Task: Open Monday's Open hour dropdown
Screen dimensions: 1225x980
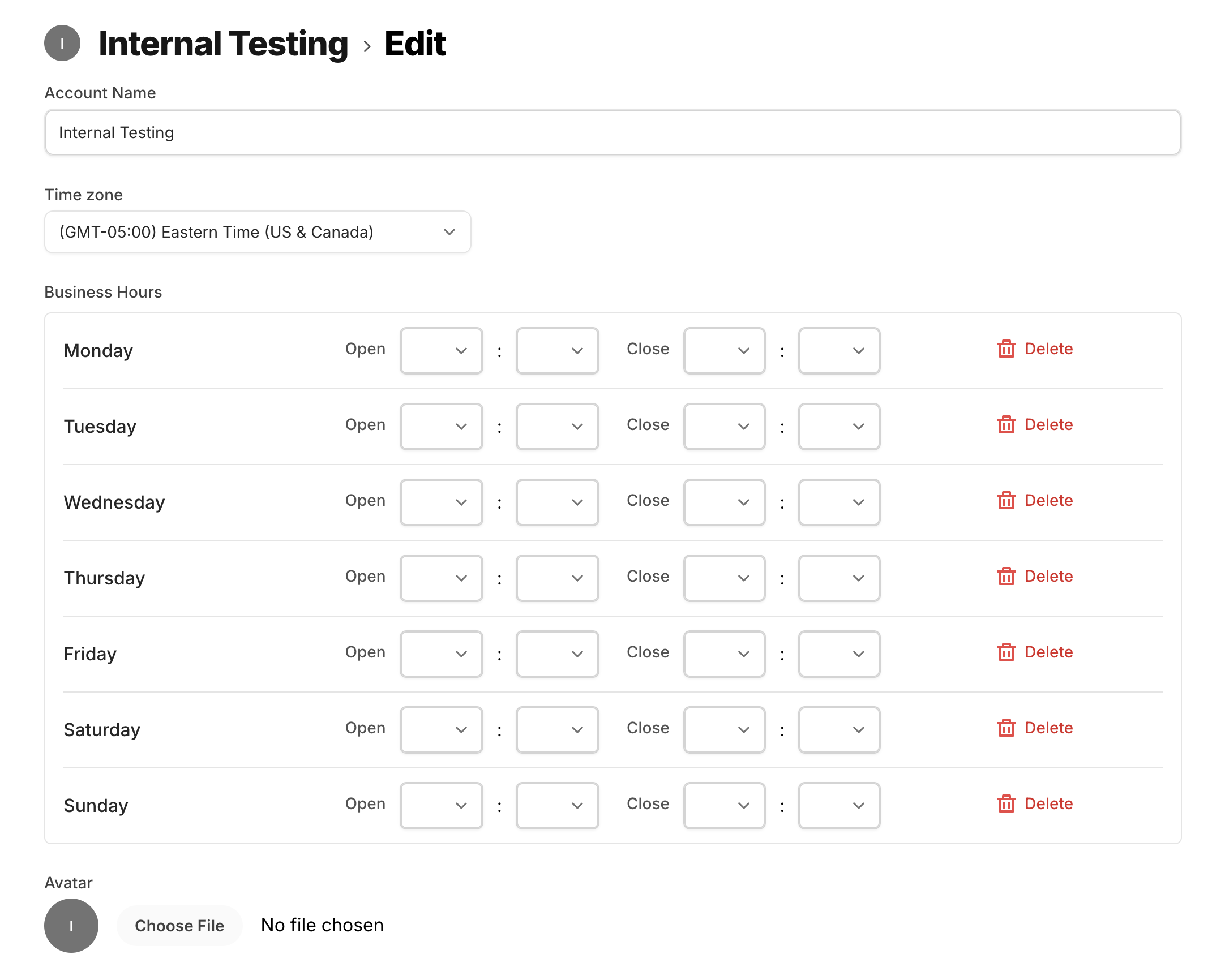Action: click(441, 350)
